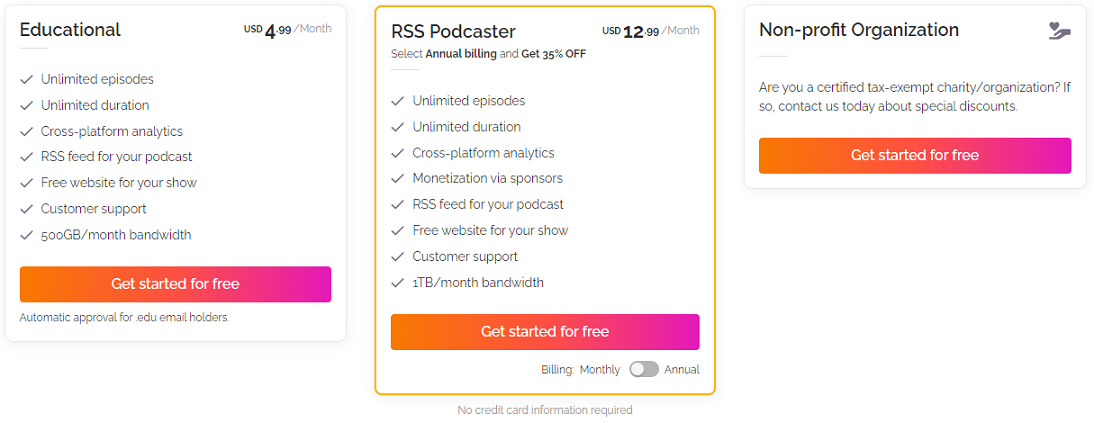Click the Non-profit Organization heading
The width and height of the screenshot is (1094, 423).
(x=859, y=30)
